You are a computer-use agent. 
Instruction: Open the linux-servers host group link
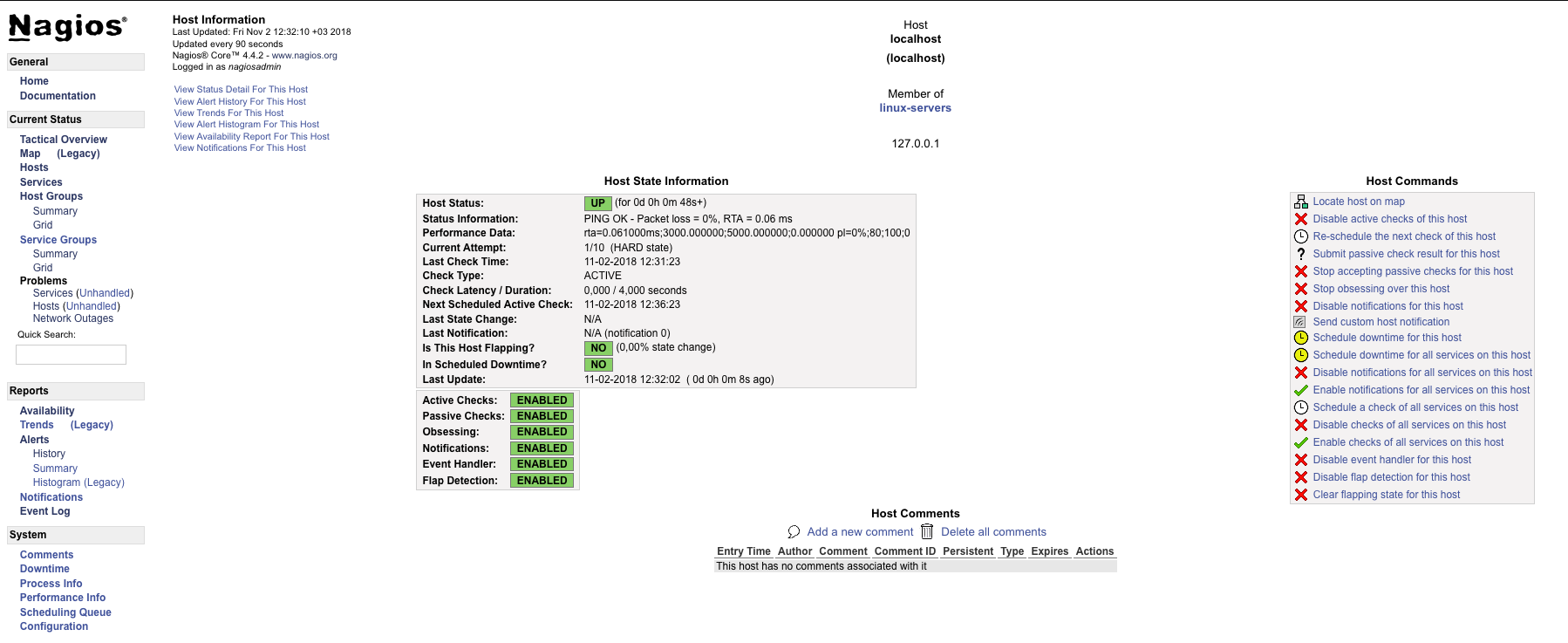(915, 108)
